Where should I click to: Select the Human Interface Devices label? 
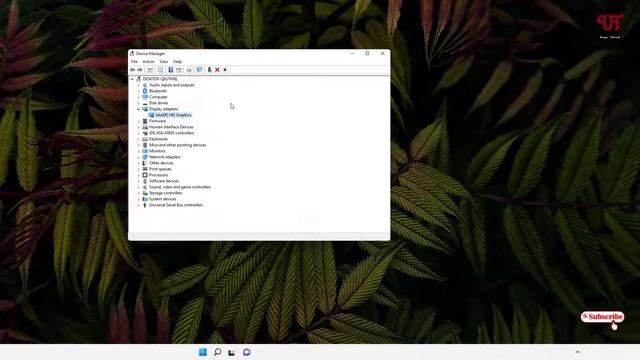point(171,127)
